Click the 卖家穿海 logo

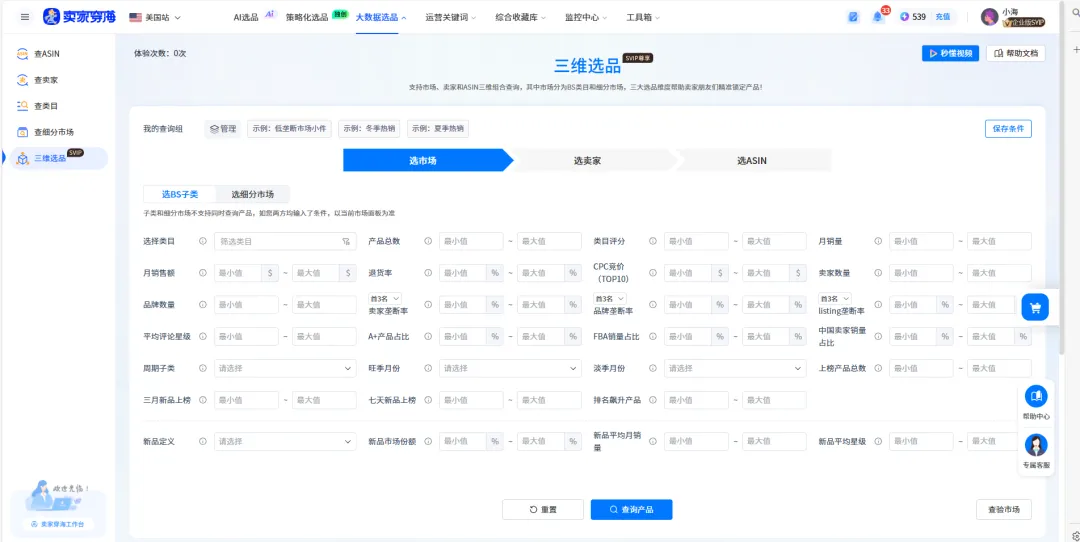tap(79, 17)
